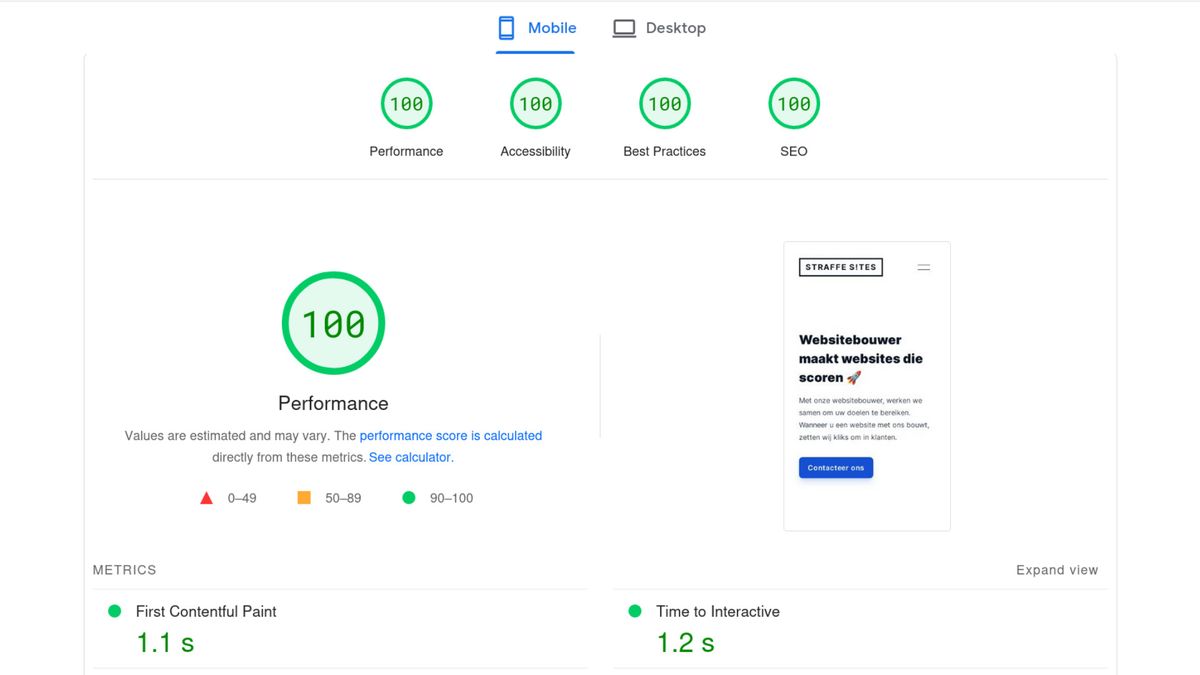Image resolution: width=1200 pixels, height=675 pixels.
Task: Switch to the Desktop tab
Action: coord(659,28)
